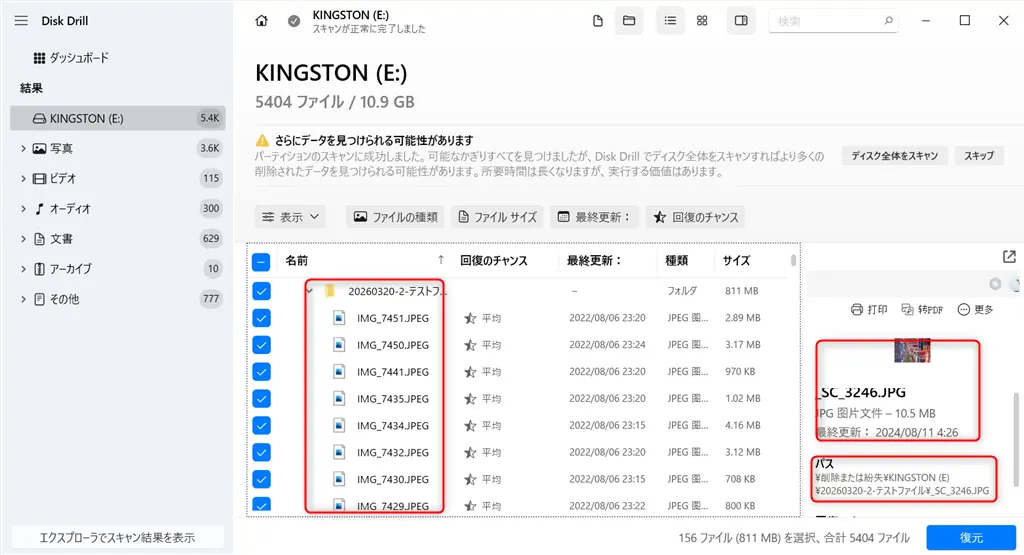Open the hamburger menu
The height and width of the screenshot is (555, 1024).
(x=21, y=21)
